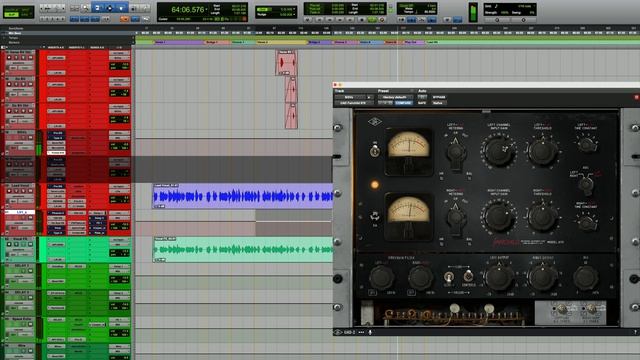
Task: Click the Tempo ruler label
Action: pos(13,38)
